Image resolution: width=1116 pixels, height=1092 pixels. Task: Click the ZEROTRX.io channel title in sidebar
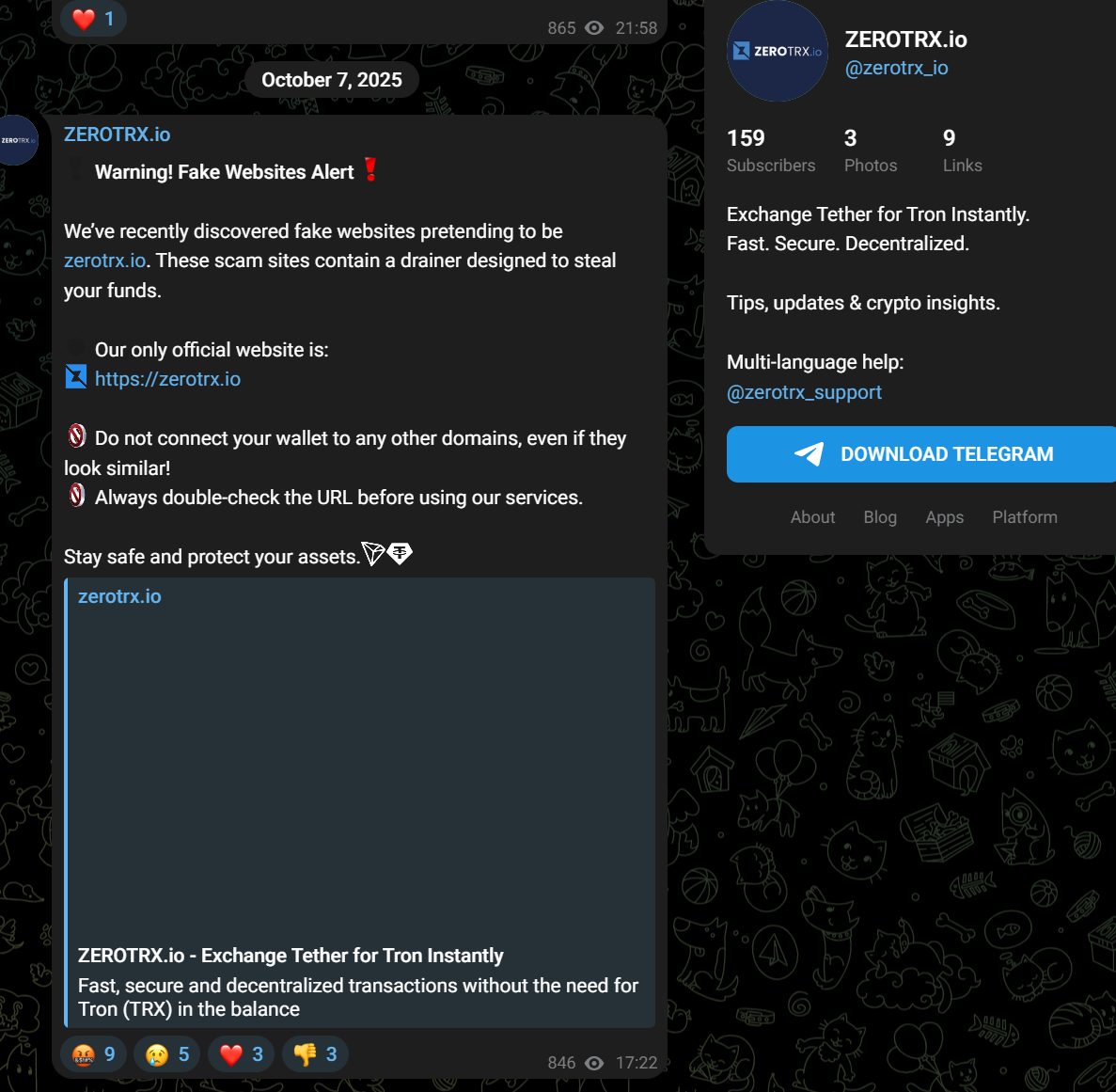coord(906,40)
